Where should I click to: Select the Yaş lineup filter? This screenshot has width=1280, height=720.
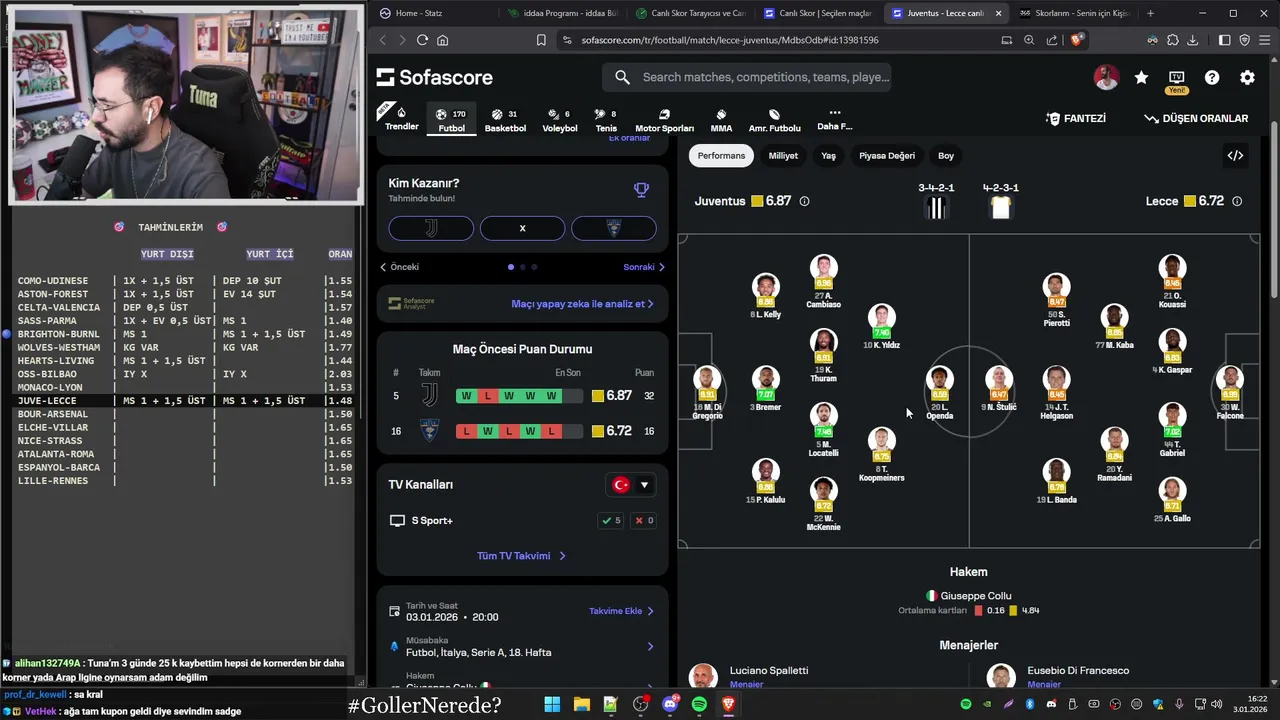pos(828,156)
